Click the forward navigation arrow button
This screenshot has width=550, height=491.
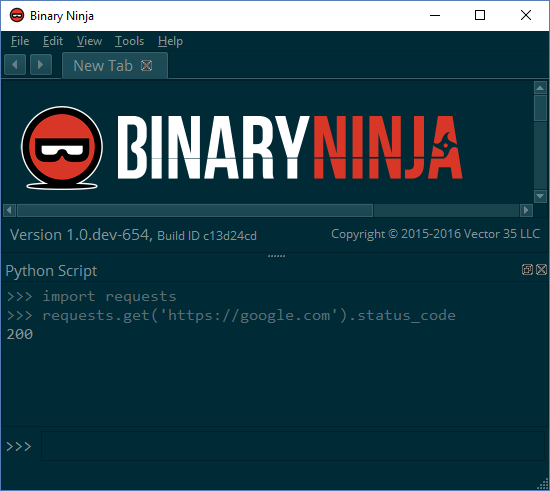coord(41,65)
